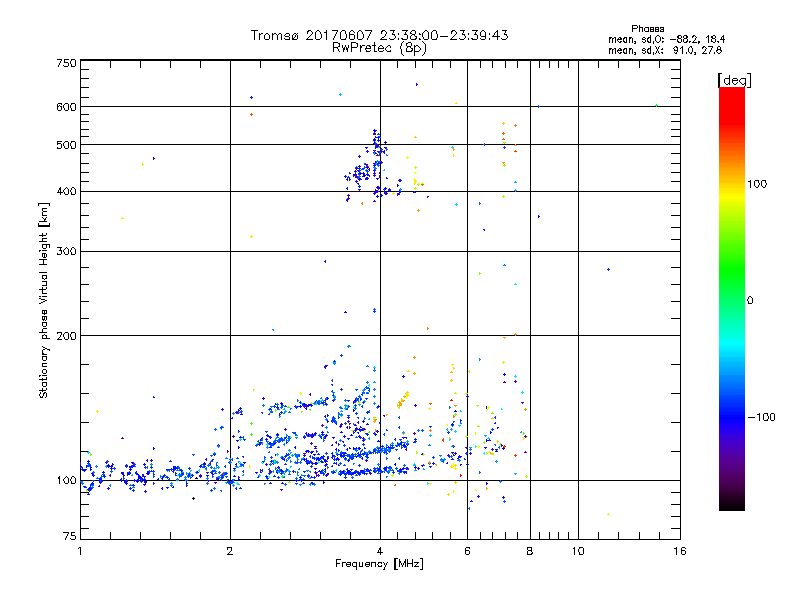Viewport: 800px width, 600px height.
Task: Click the x-axis label 'Frequency [MHz]'
Action: pyautogui.click(x=379, y=564)
